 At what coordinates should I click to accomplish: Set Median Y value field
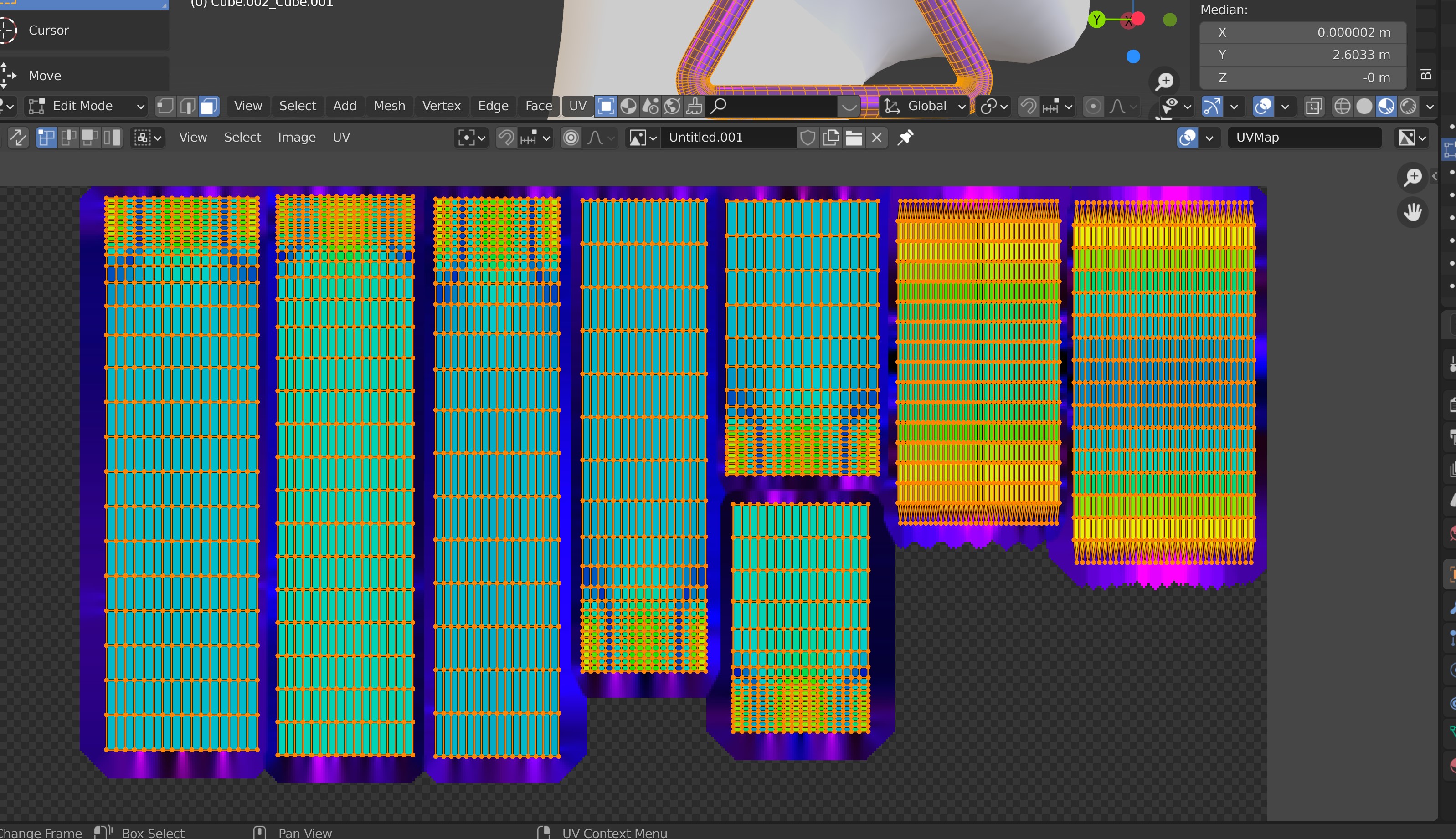[1303, 55]
